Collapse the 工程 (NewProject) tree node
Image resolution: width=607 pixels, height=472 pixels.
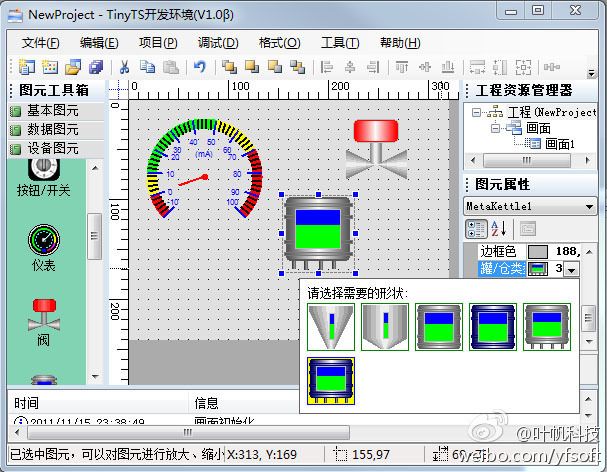tap(477, 113)
